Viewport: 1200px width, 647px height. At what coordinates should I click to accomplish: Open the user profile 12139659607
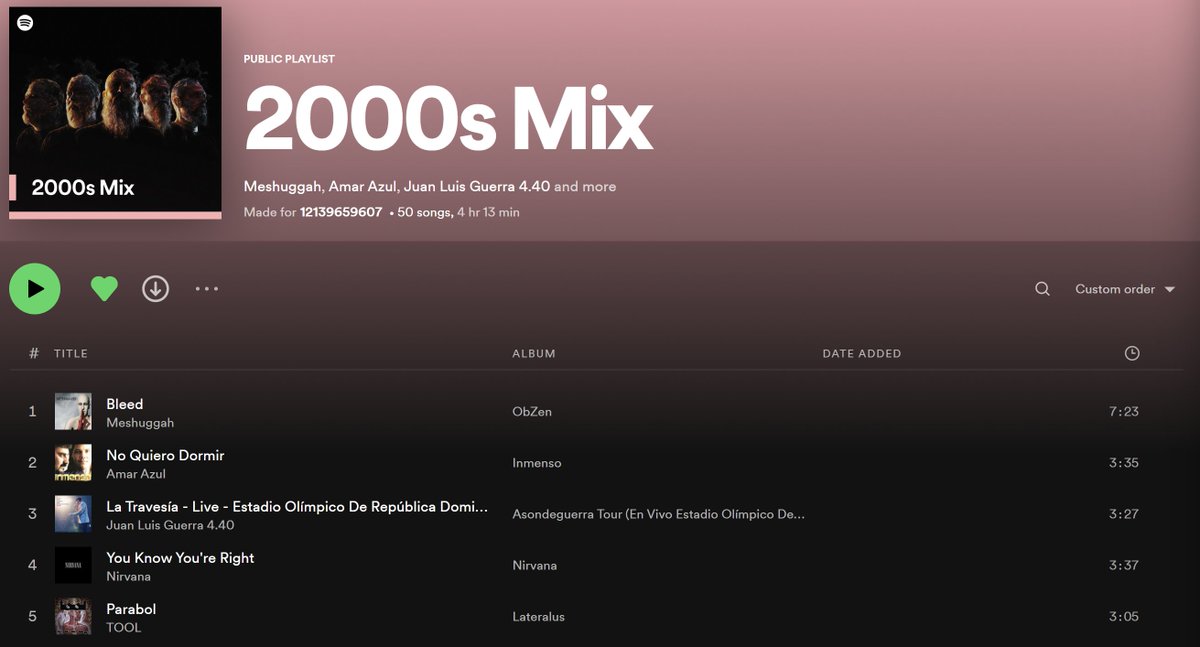coord(341,212)
